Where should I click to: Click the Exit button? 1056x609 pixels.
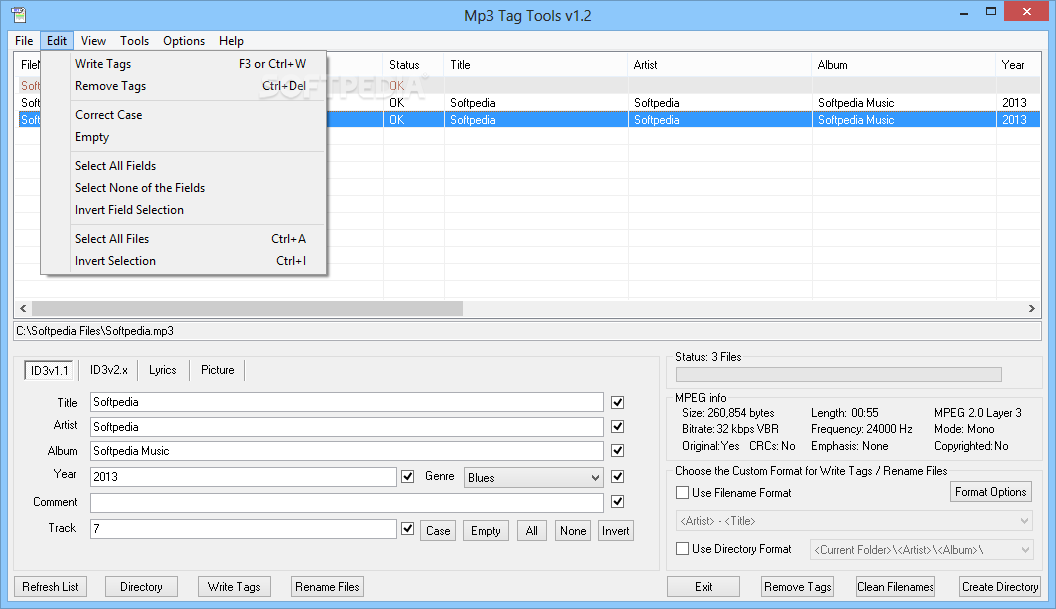[x=703, y=587]
